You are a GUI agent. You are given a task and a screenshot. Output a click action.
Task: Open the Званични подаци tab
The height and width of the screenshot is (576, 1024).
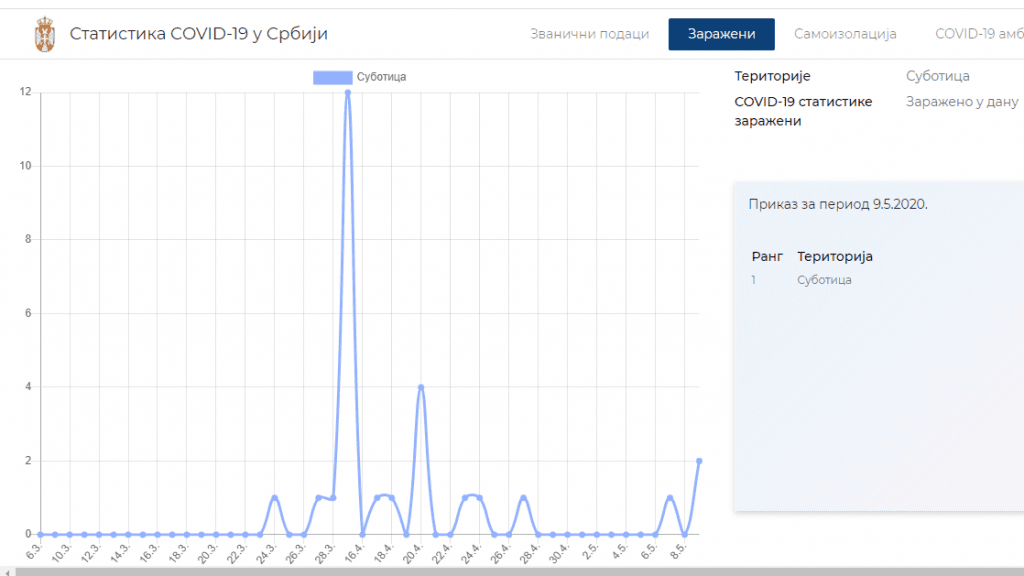[589, 34]
